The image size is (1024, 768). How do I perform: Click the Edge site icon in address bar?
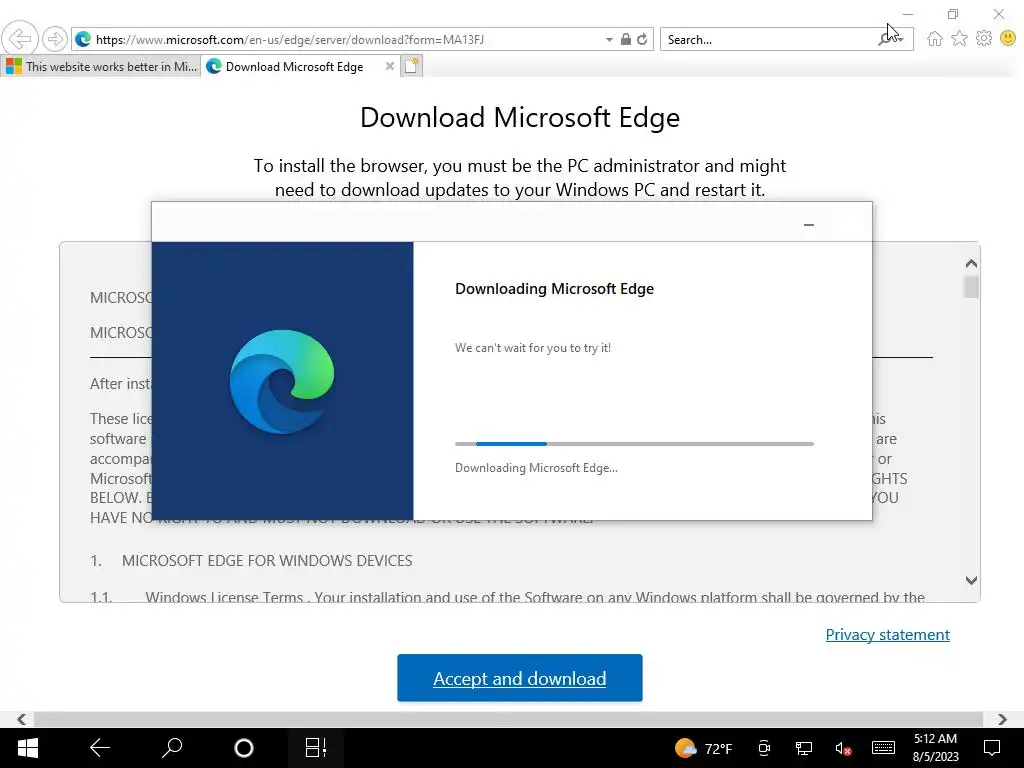[x=83, y=39]
